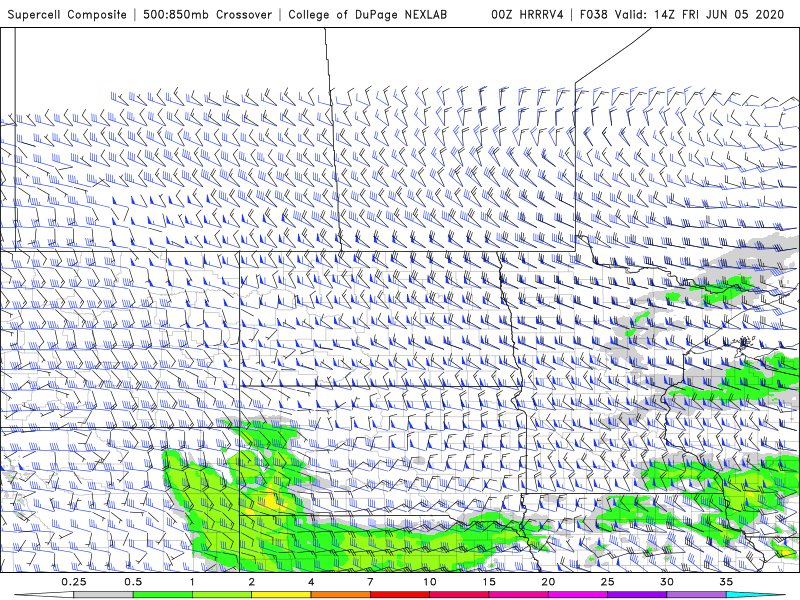
Task: Select the bright green 0.5–1 color bar segment
Action: pos(162,595)
